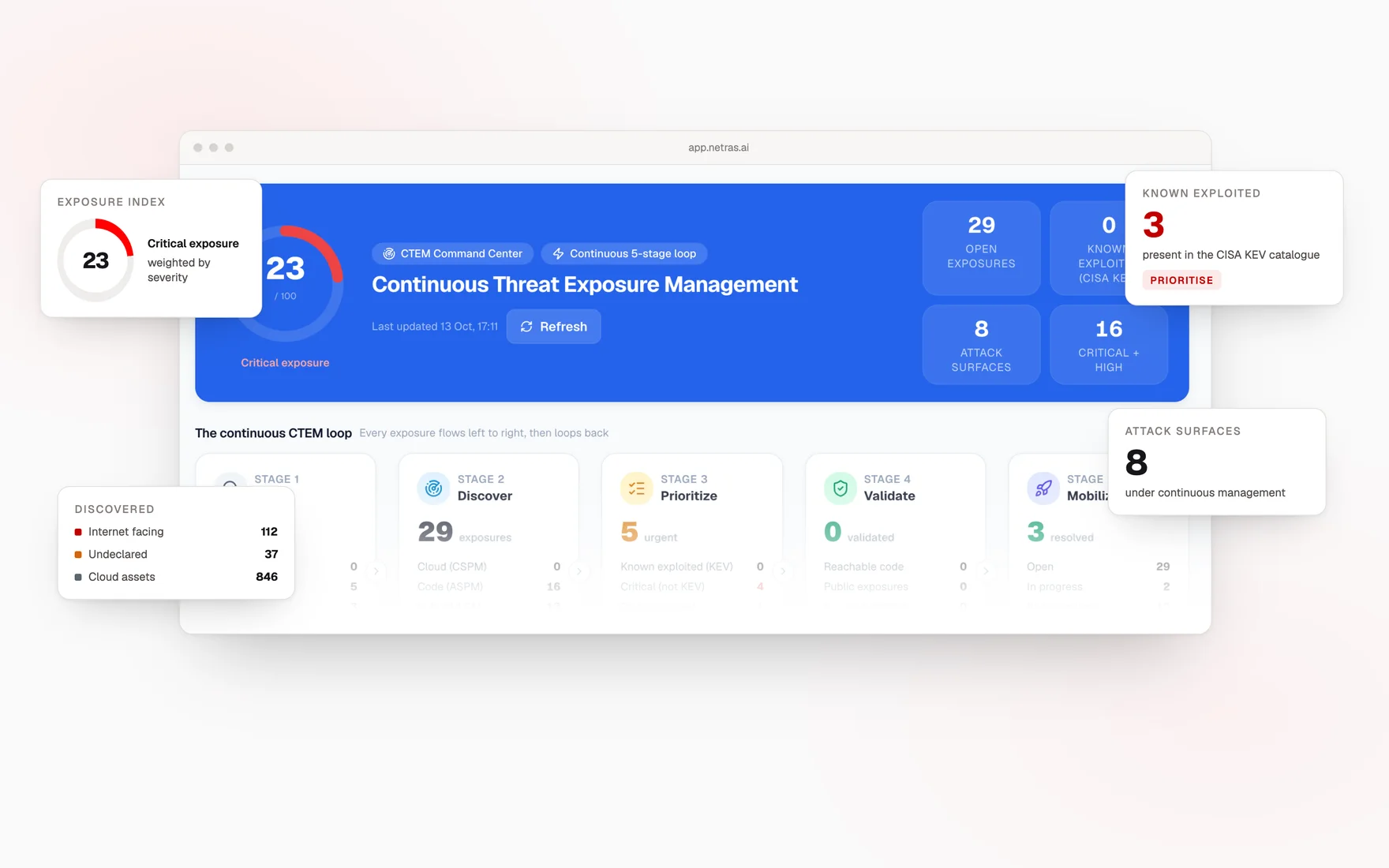Click the red Internet facing legend swatch
This screenshot has width=1389, height=868.
78,532
